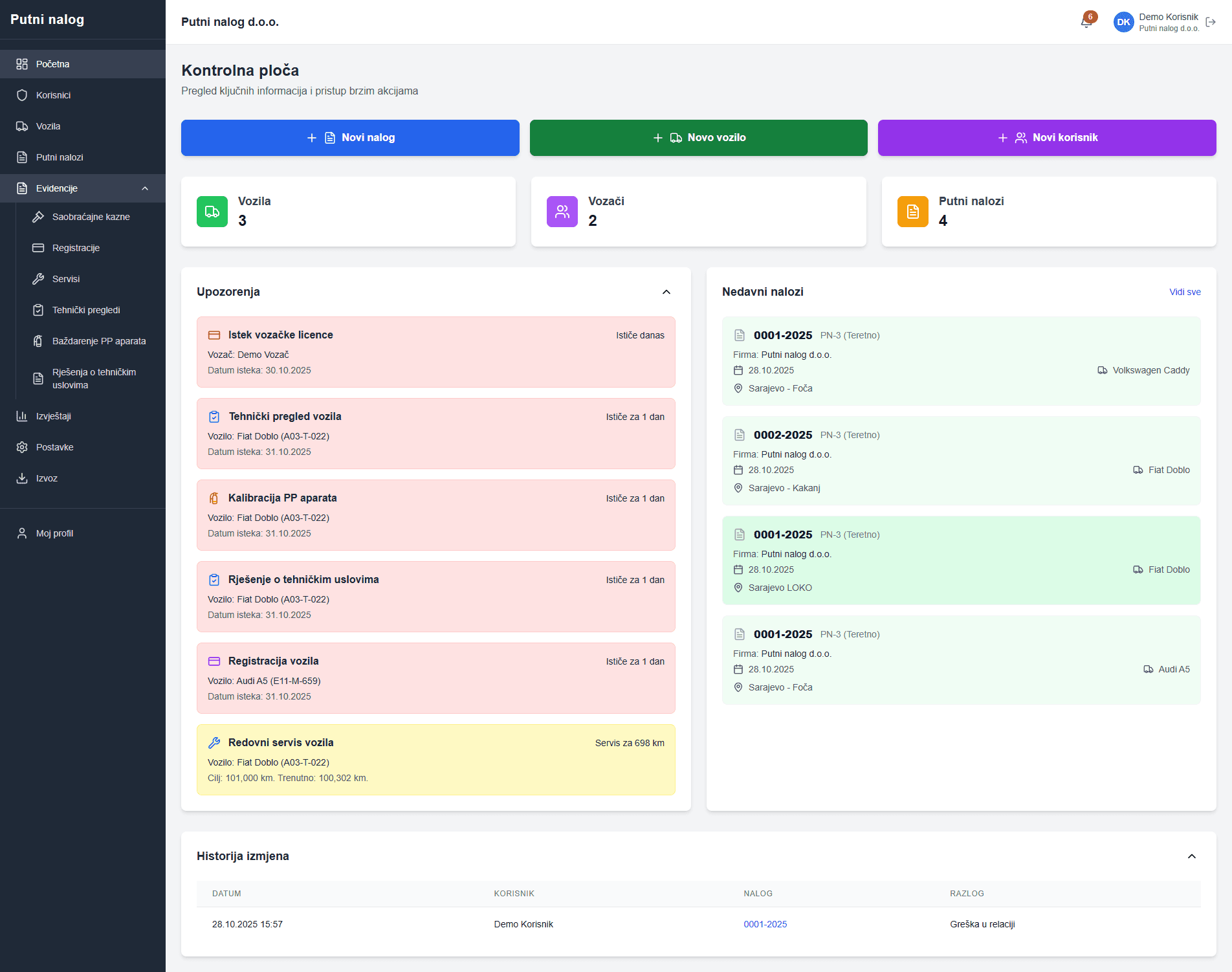This screenshot has height=972, width=1232.
Task: Go to Izvještaji in the sidebar
Action: point(53,416)
